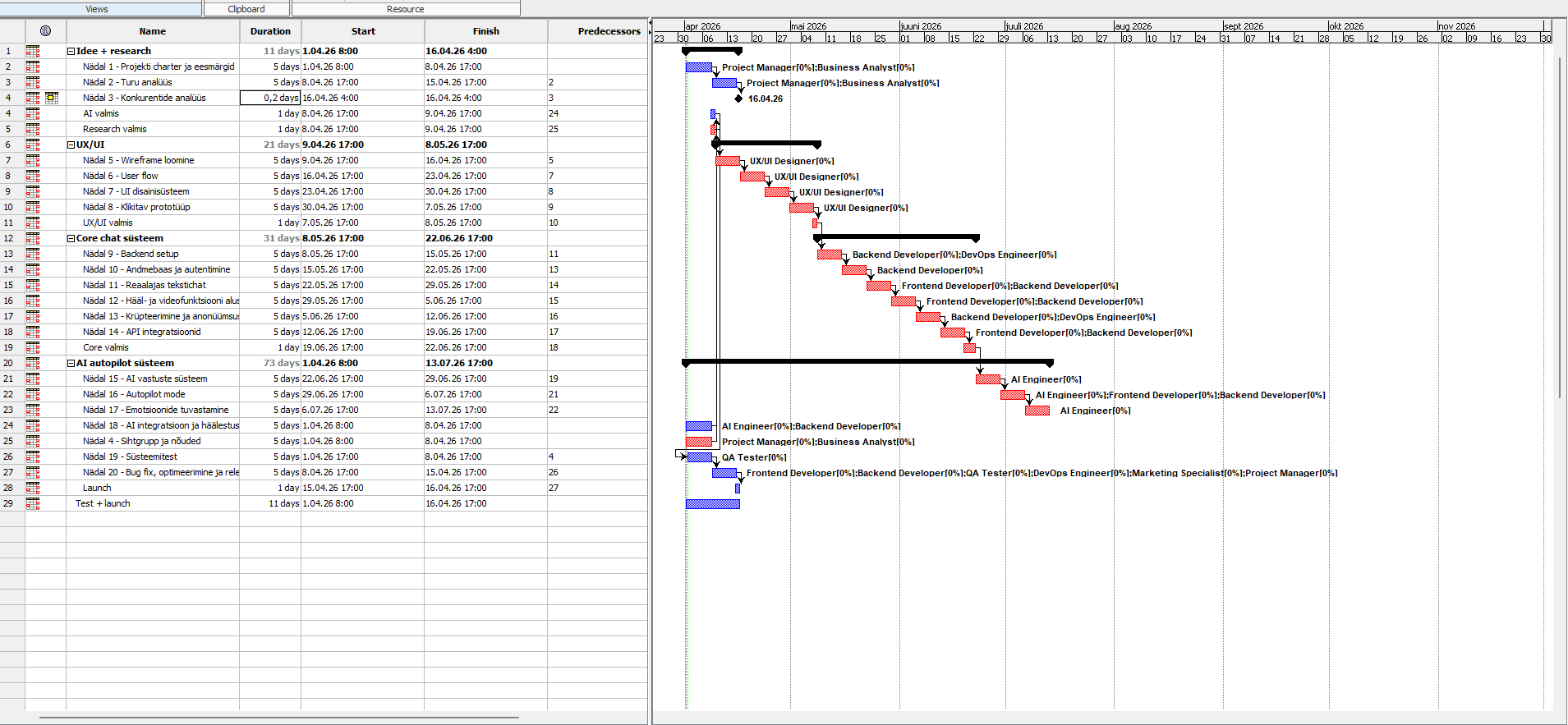Click the Duration column header

[x=270, y=31]
